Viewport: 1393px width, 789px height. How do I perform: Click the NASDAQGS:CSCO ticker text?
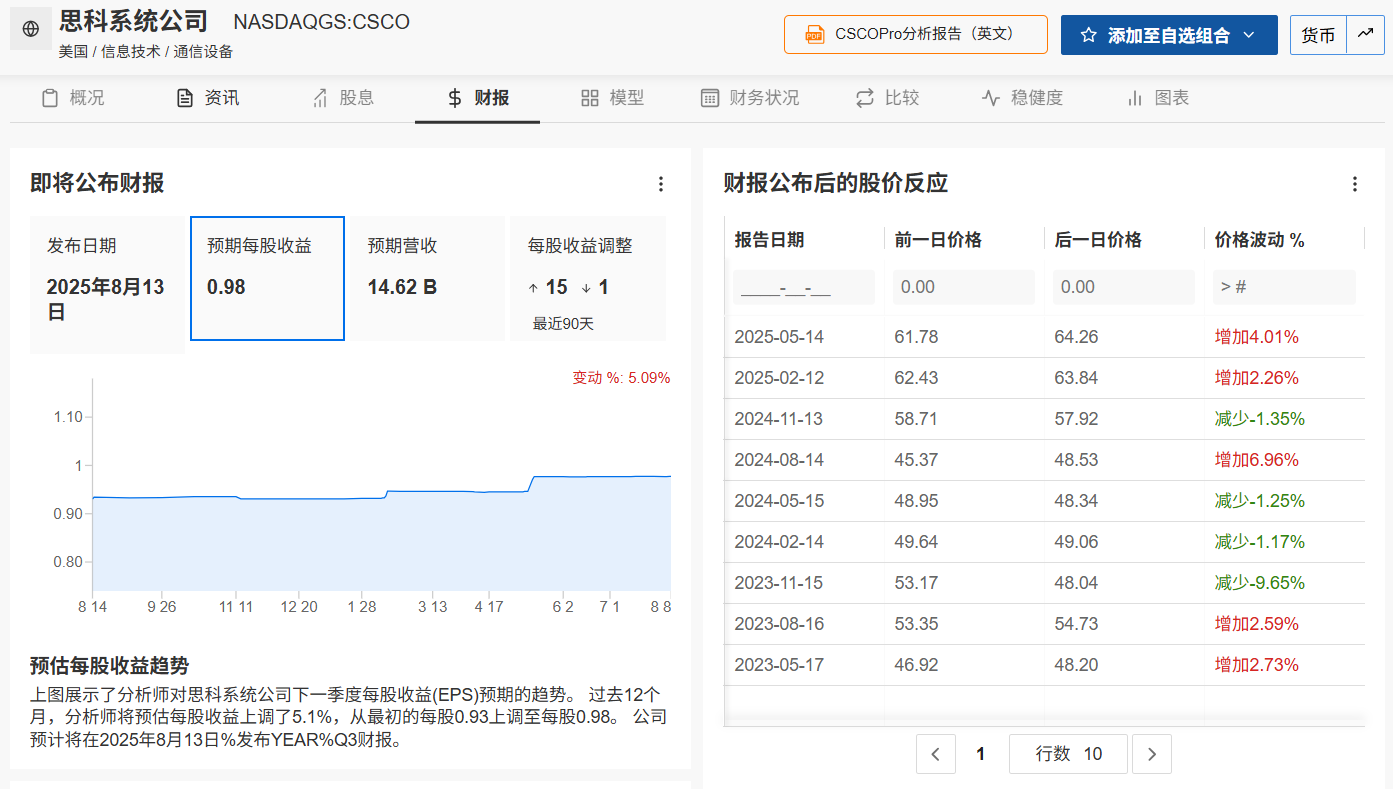(x=321, y=22)
